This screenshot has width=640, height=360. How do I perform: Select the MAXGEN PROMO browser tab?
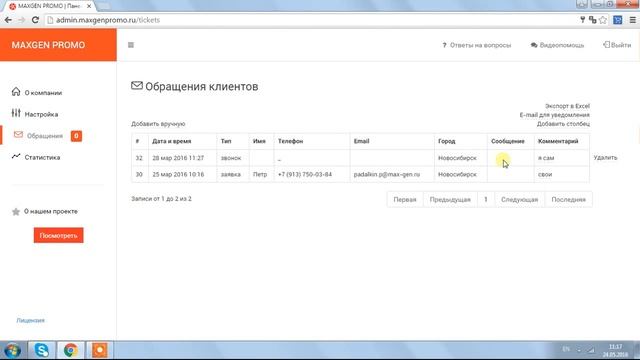click(x=49, y=7)
